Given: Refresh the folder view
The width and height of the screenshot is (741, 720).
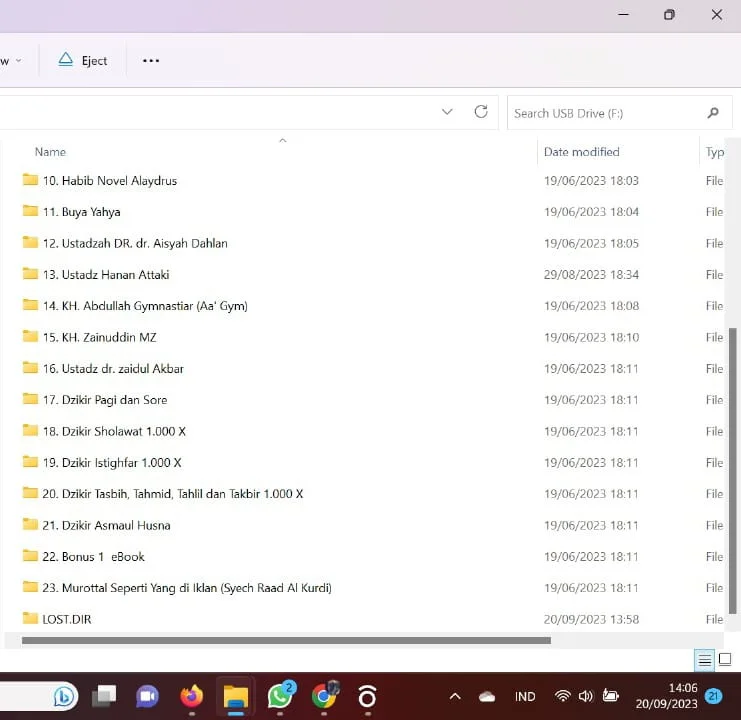Looking at the screenshot, I should point(481,111).
